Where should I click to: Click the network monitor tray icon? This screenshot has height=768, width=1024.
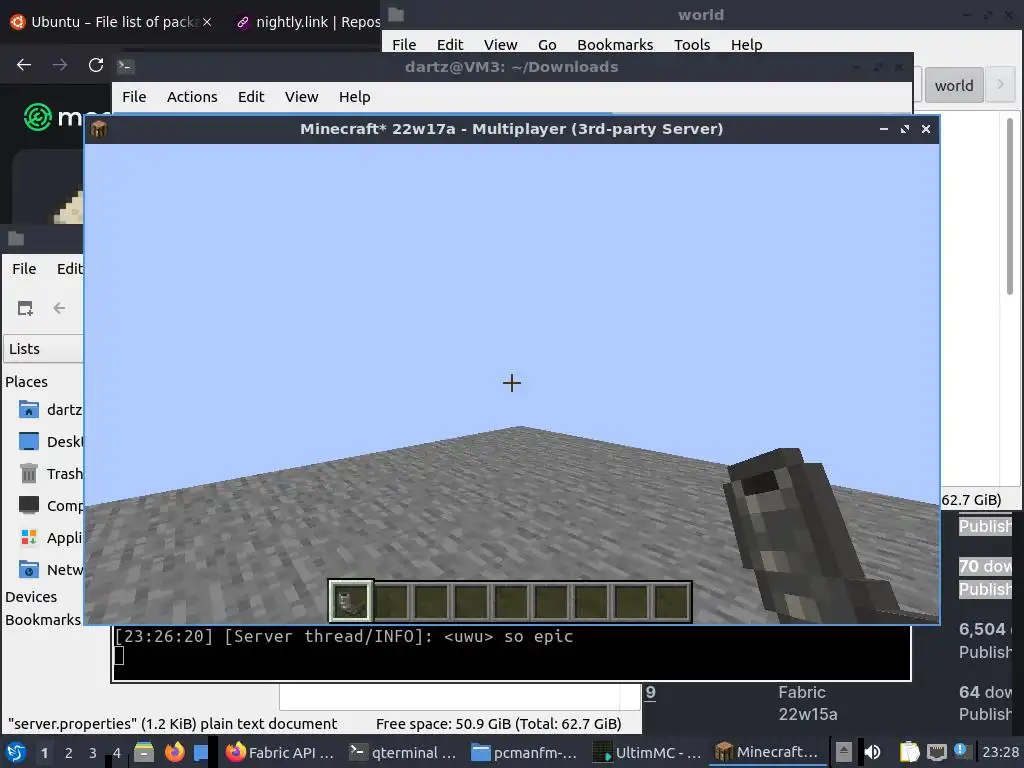click(936, 752)
